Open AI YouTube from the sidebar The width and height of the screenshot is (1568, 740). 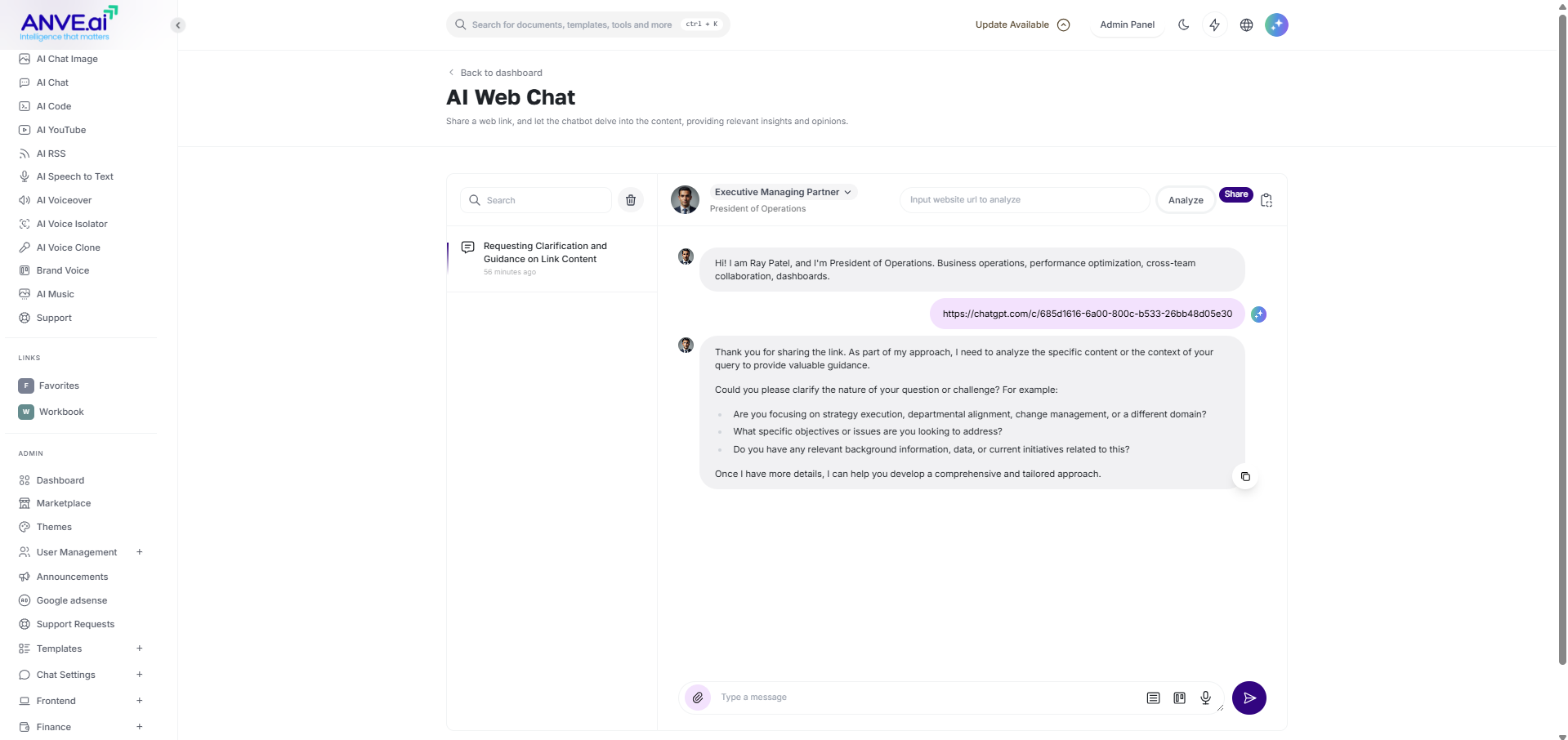(60, 129)
